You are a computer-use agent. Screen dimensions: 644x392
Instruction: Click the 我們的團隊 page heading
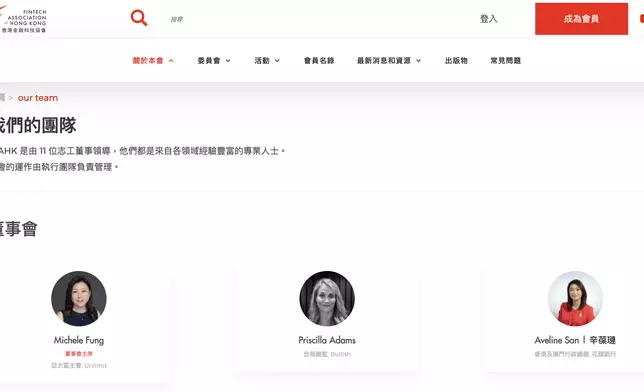[x=38, y=125]
